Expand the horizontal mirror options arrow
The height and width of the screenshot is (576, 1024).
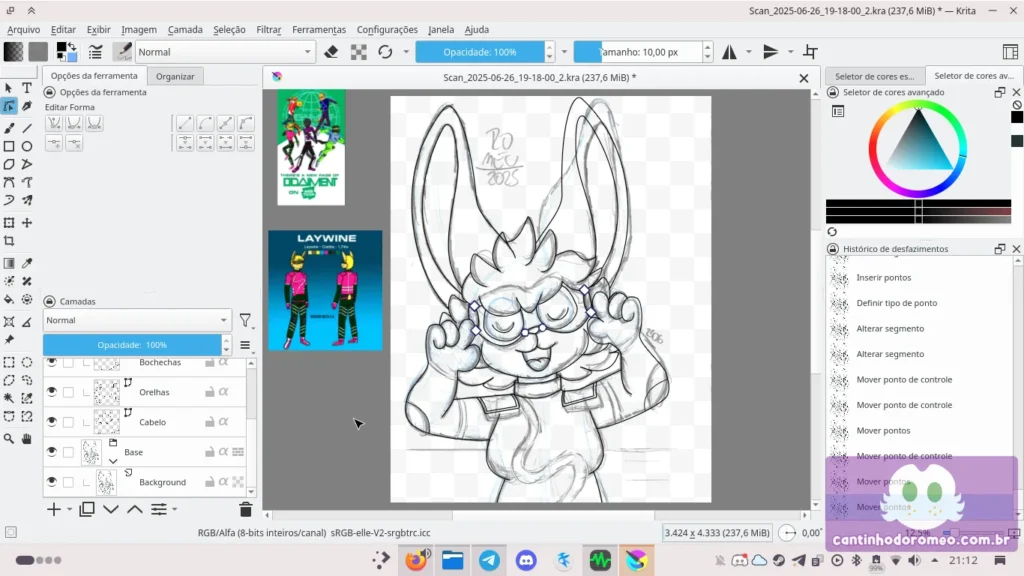(x=748, y=52)
